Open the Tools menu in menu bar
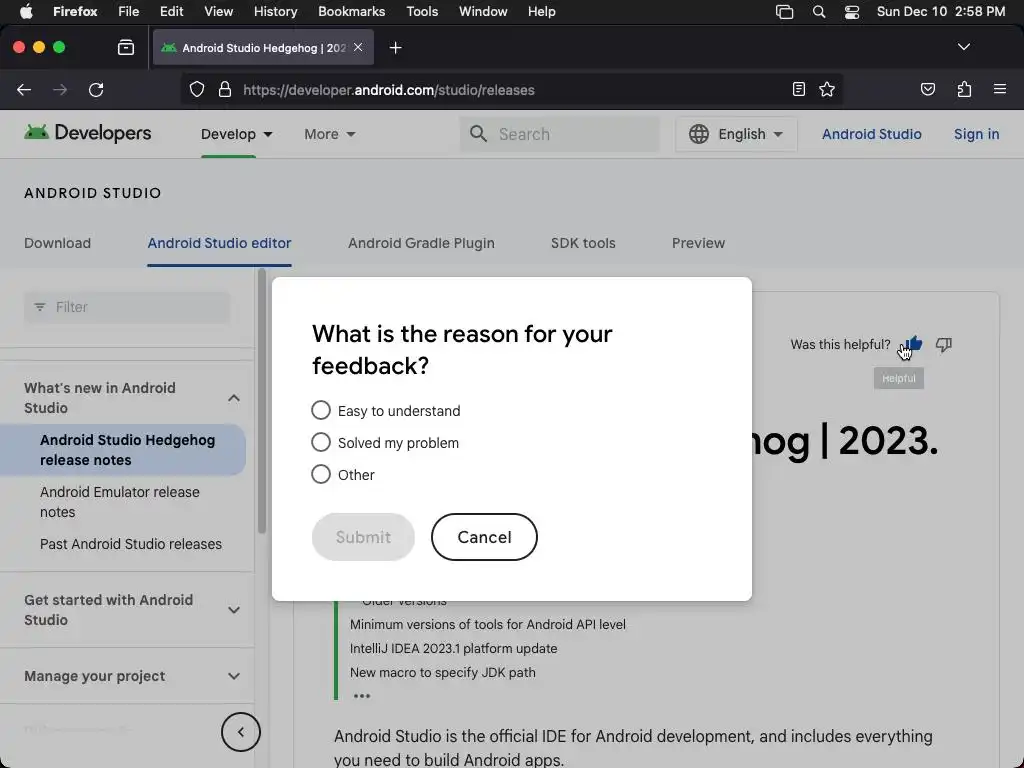This screenshot has width=1024, height=768. coord(422,12)
